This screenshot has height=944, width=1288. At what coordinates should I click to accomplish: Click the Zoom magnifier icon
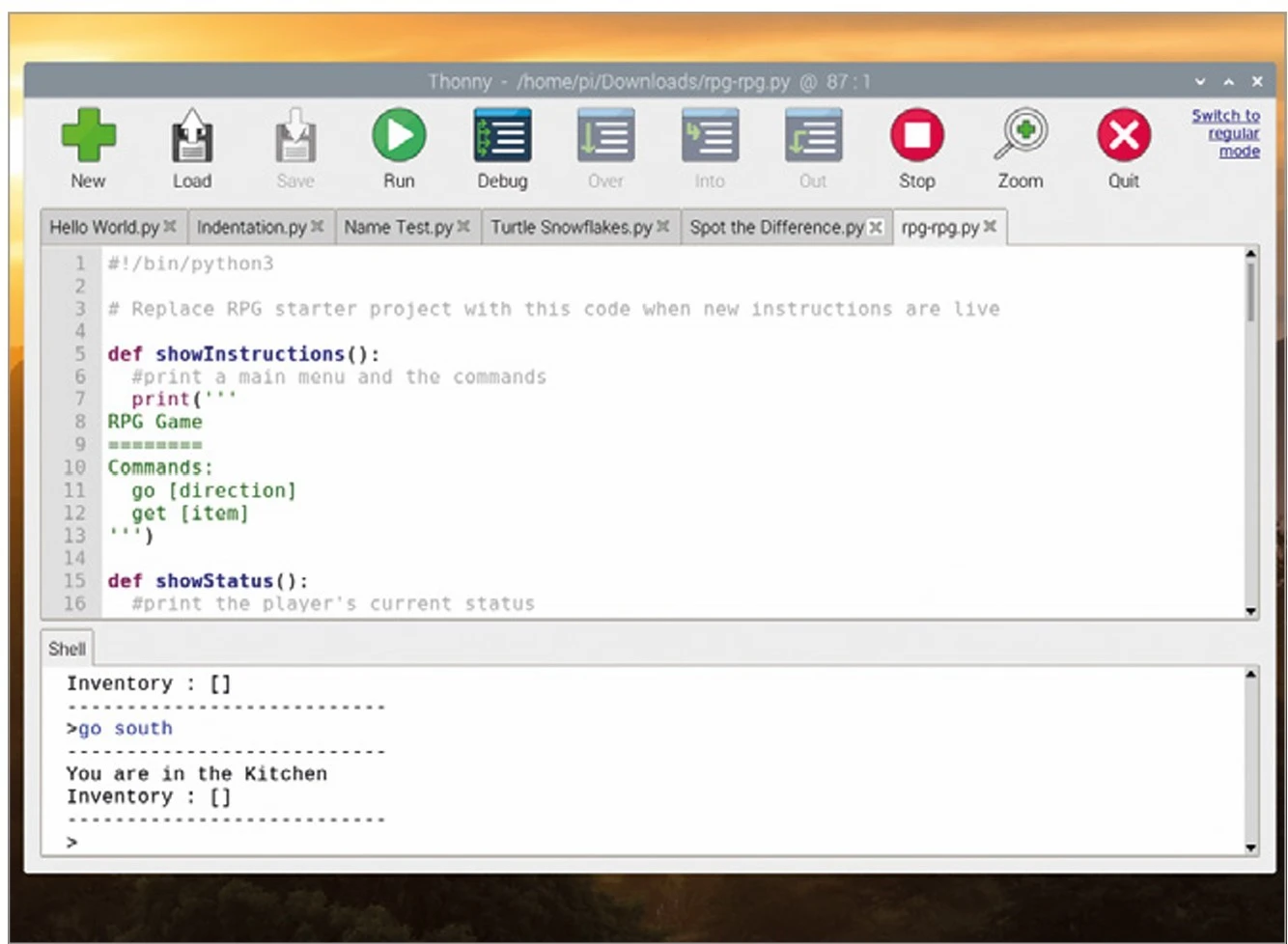click(1021, 135)
